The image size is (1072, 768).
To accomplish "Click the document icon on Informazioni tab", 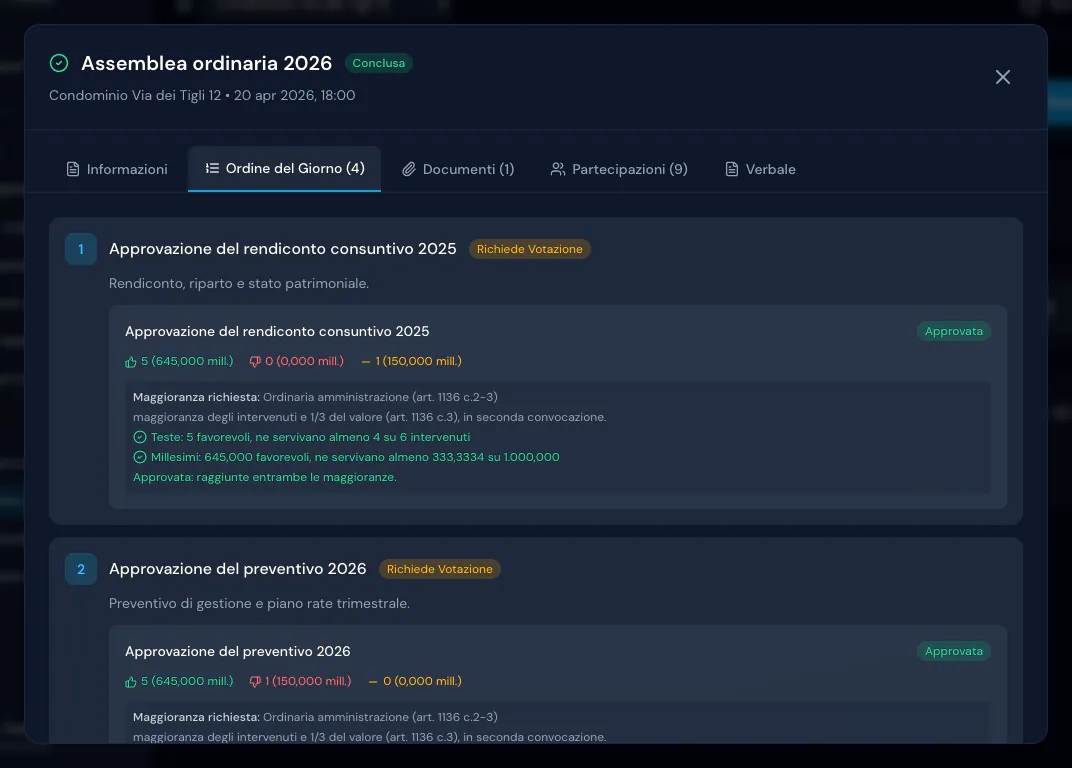I will [72, 169].
